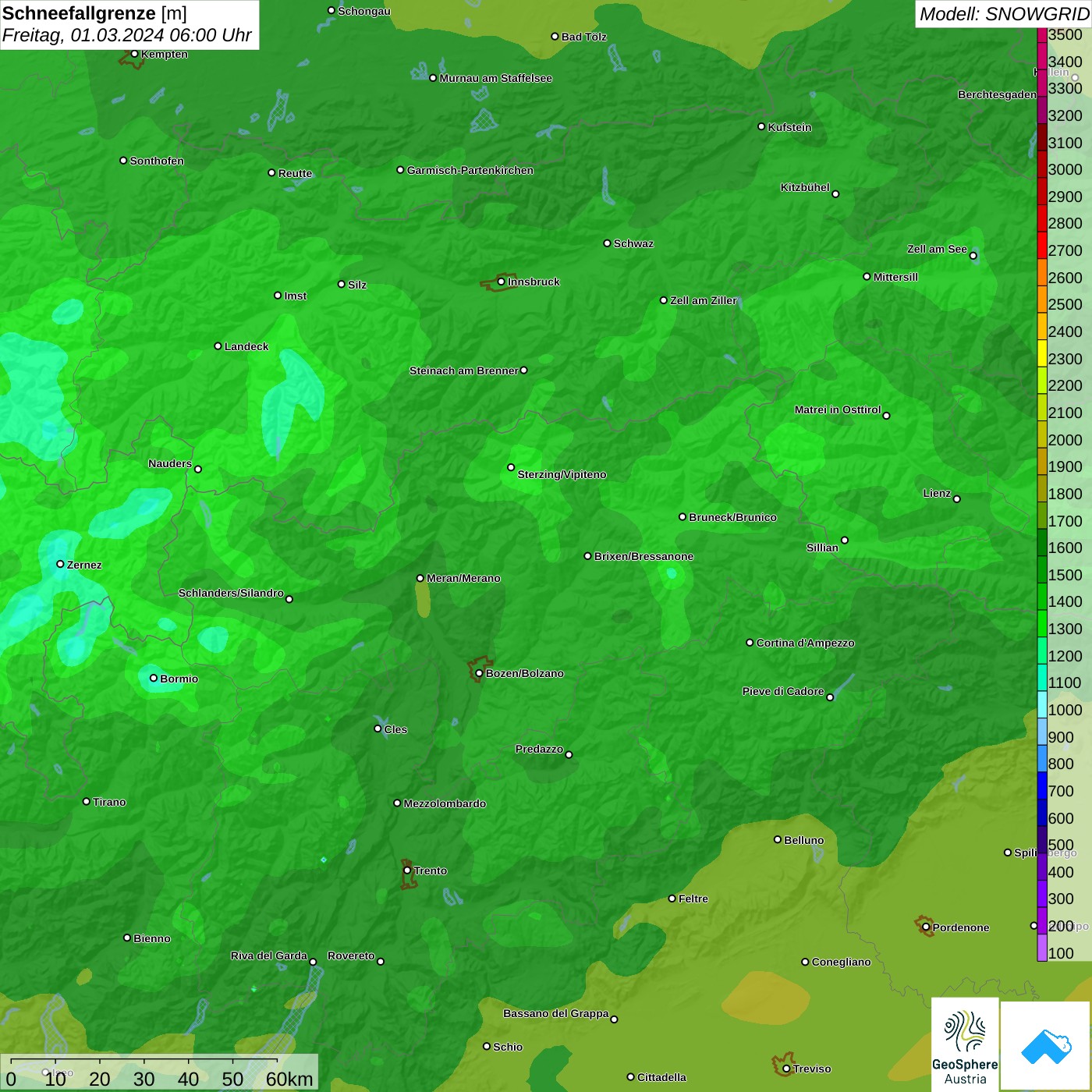Click the Pieve di Cadore label
This screenshot has height=1092, width=1092.
tap(783, 691)
